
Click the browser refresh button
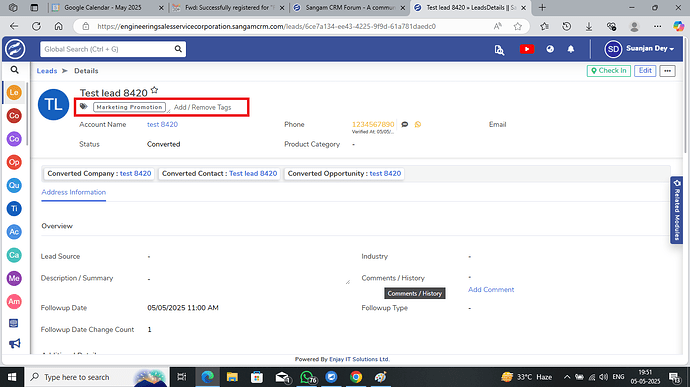pos(36,26)
